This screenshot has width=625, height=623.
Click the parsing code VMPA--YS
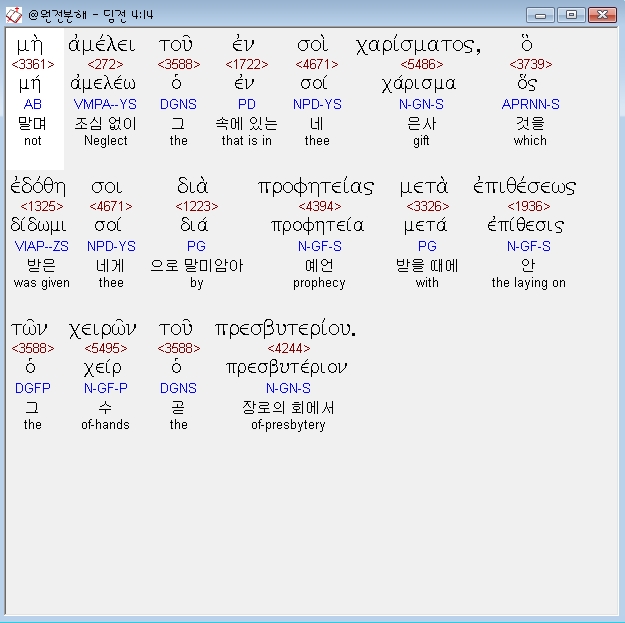point(105,104)
